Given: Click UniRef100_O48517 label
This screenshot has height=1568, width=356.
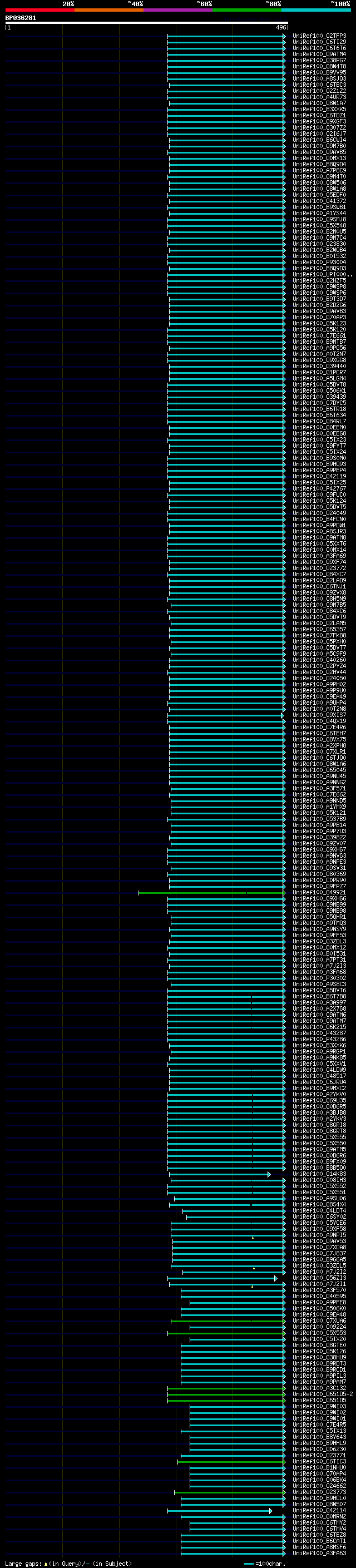Looking at the screenshot, I should [319, 1076].
